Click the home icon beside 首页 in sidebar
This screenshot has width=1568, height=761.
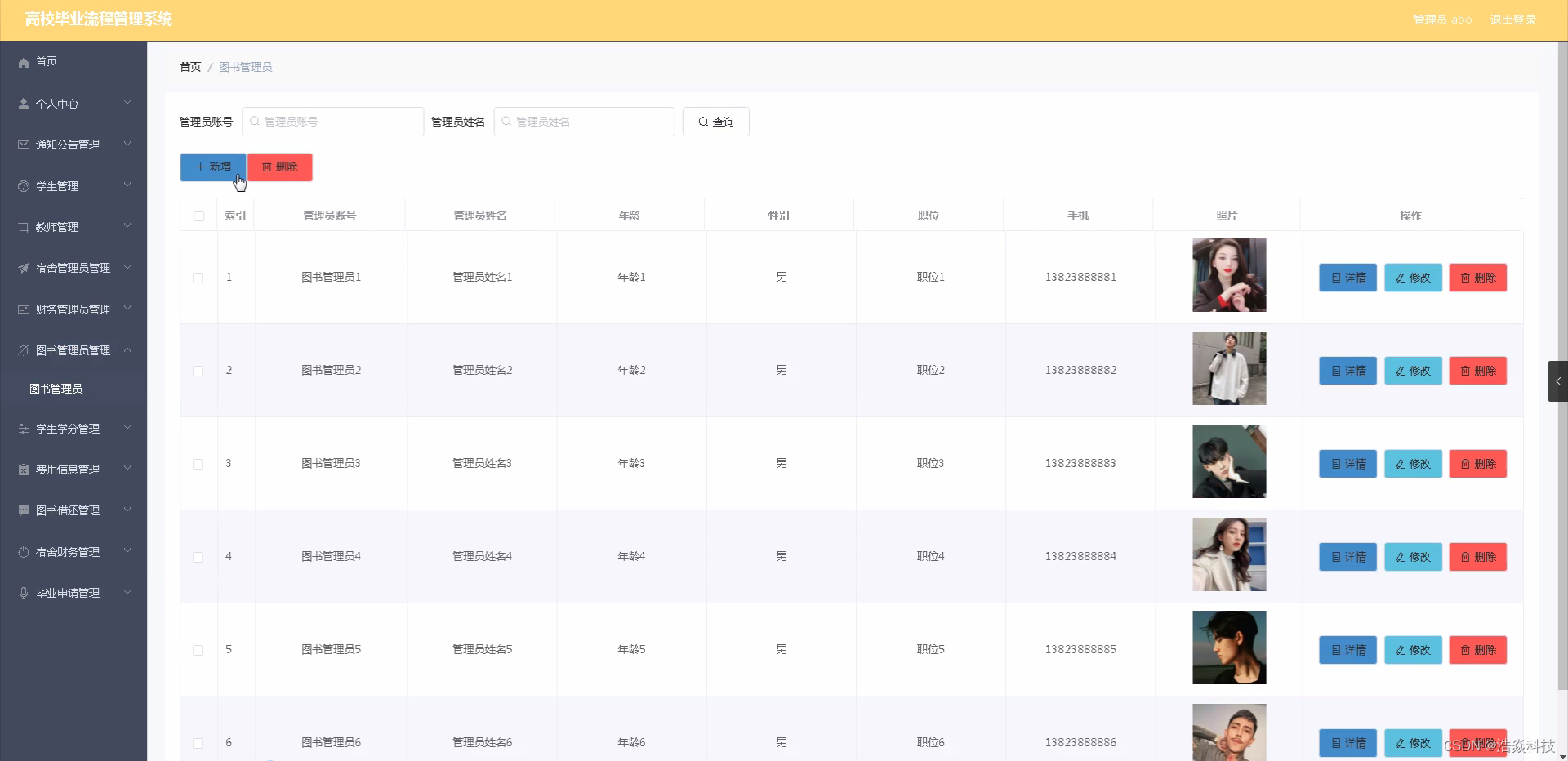pos(24,62)
